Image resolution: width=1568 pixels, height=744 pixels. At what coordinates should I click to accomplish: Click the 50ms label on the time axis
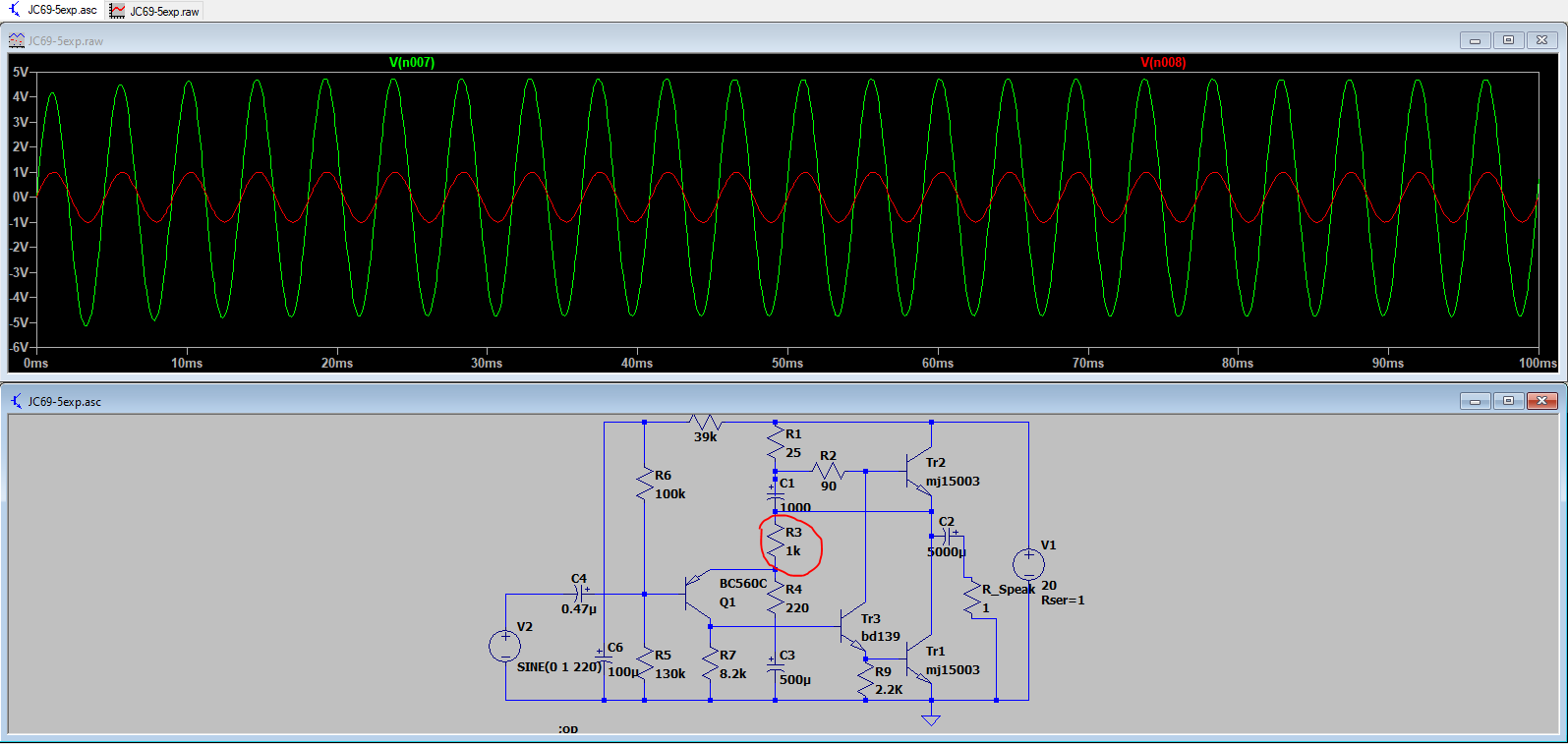pyautogui.click(x=787, y=364)
